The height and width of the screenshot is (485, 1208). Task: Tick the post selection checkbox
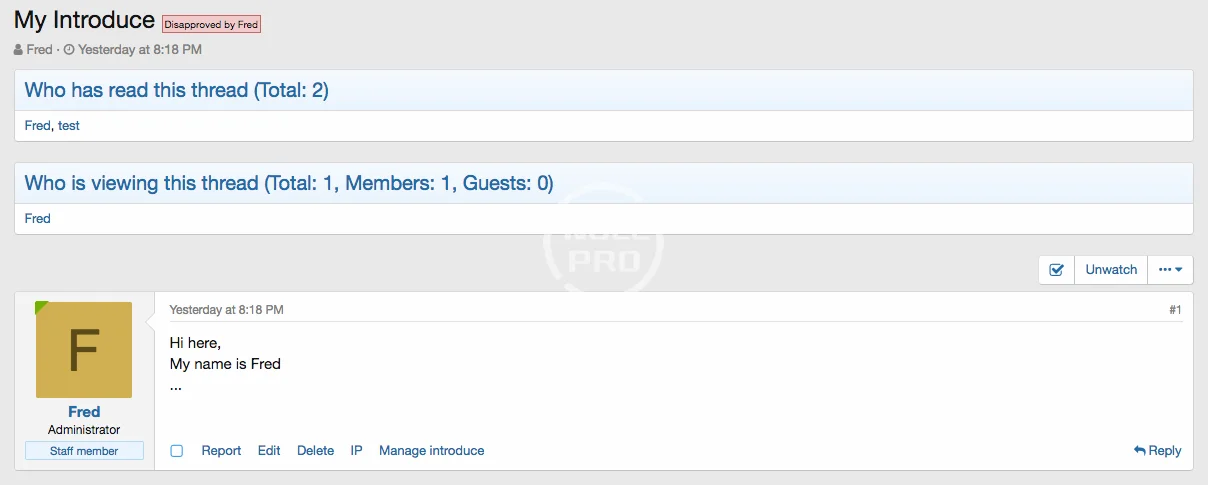(177, 451)
